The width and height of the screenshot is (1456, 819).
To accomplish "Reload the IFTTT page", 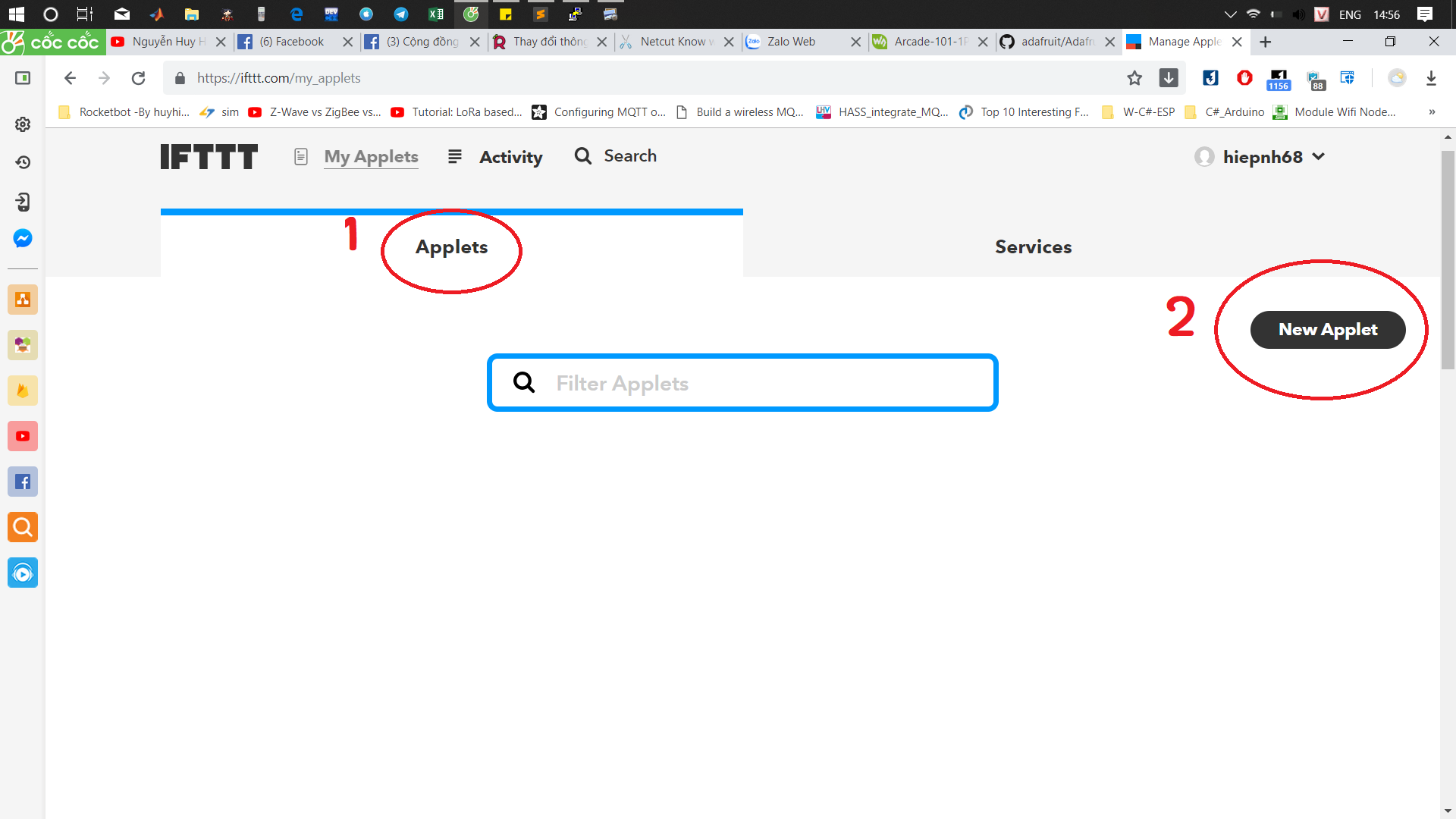I will [138, 78].
